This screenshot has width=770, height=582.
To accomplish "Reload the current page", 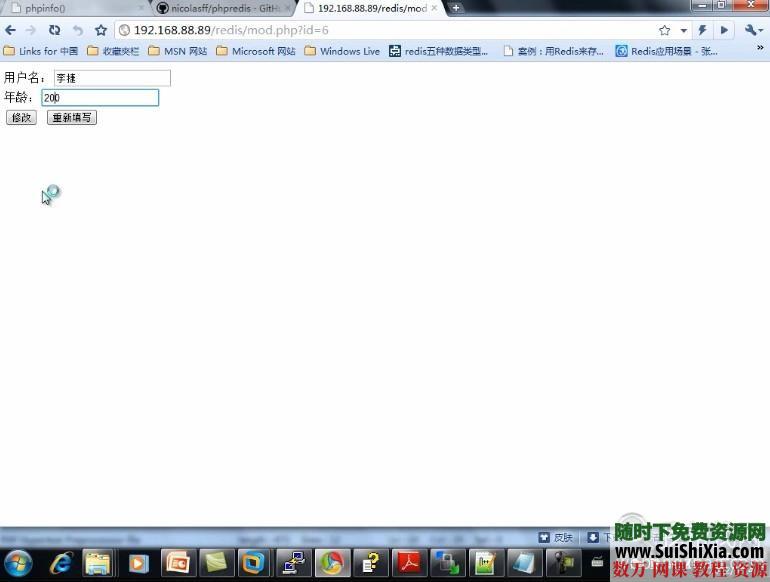I will [54, 30].
